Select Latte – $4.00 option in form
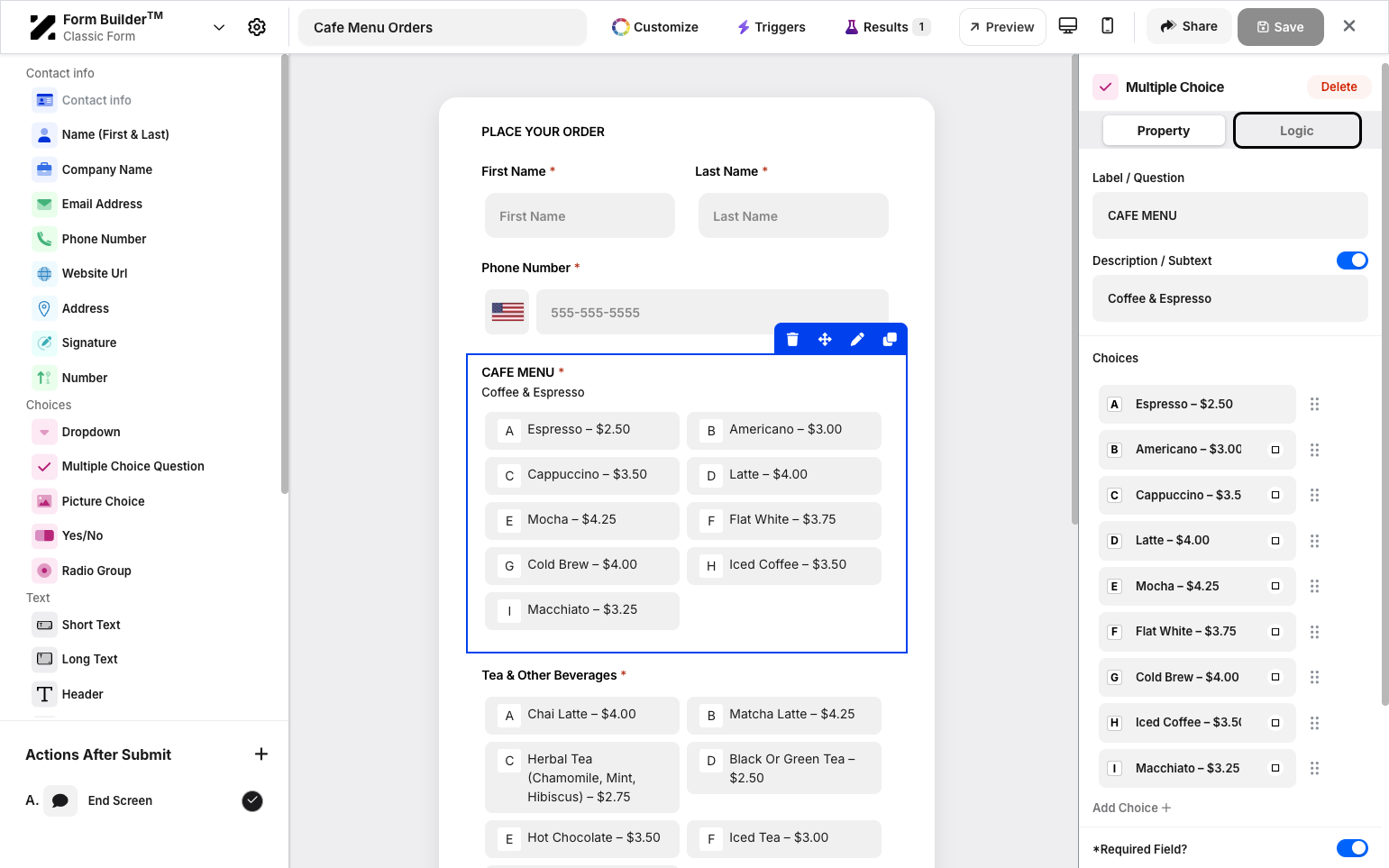Screen dimensions: 1389x868 coord(784,476)
